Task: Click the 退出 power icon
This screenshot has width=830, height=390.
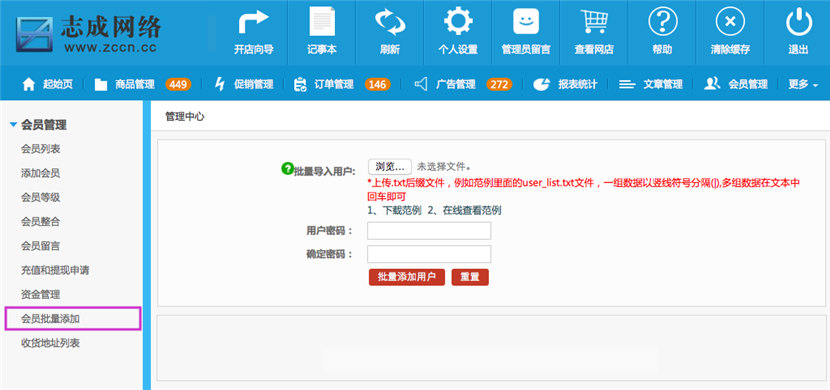Action: pos(798,22)
